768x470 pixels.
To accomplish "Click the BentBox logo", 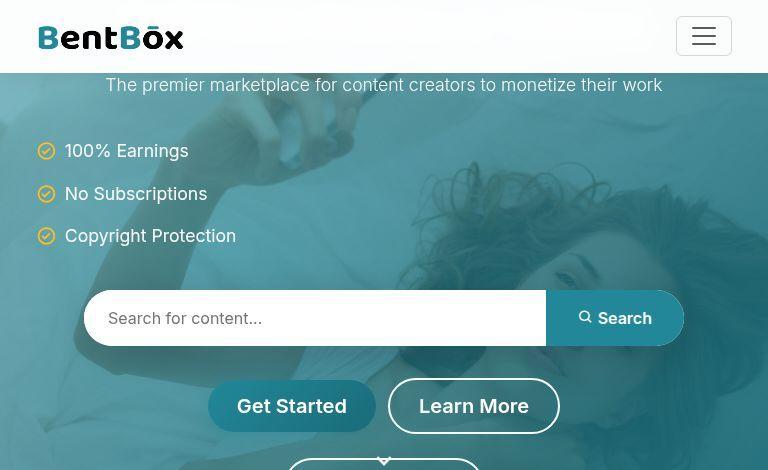I will point(111,37).
